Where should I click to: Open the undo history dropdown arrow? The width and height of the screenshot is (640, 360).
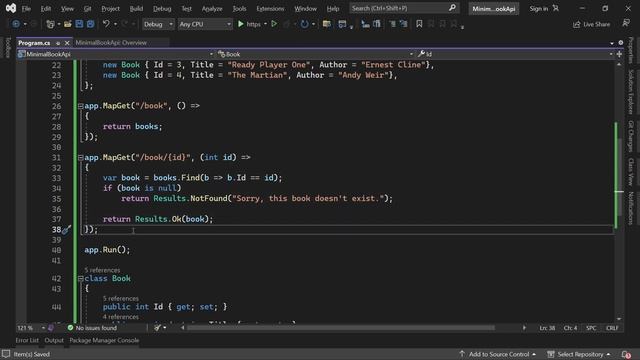pyautogui.click(x=115, y=24)
